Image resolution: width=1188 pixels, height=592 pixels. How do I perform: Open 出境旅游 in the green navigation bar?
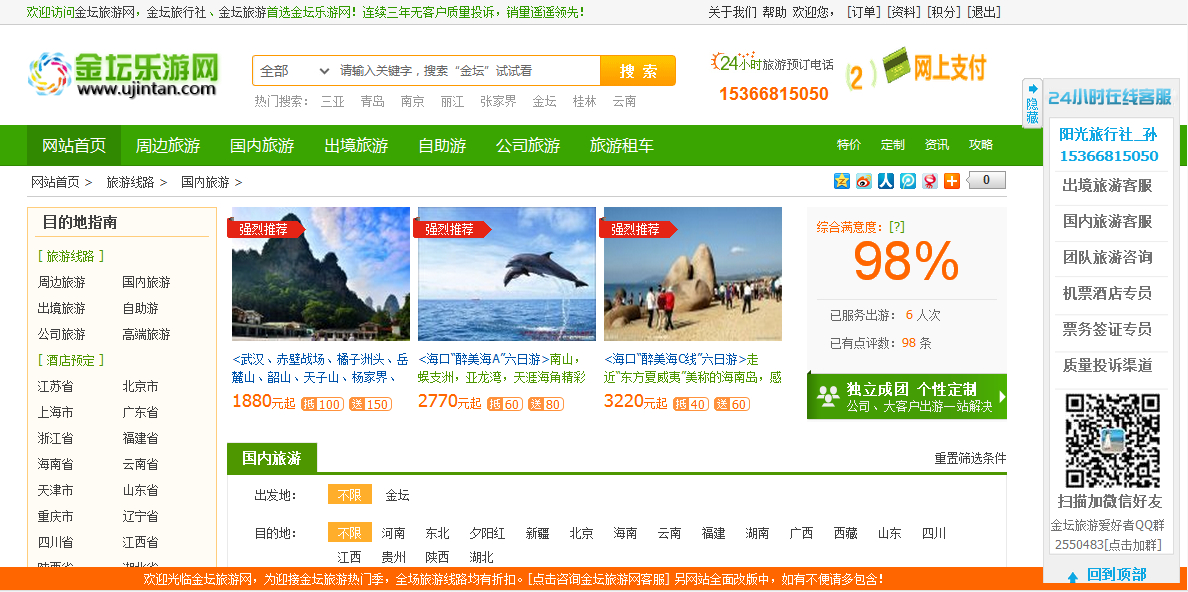point(356,145)
